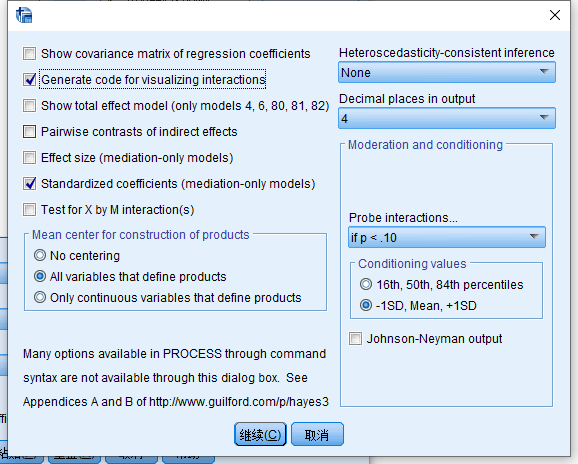Enable Johnson-Neyman output checkbox
578x464 pixels.
pyautogui.click(x=355, y=338)
